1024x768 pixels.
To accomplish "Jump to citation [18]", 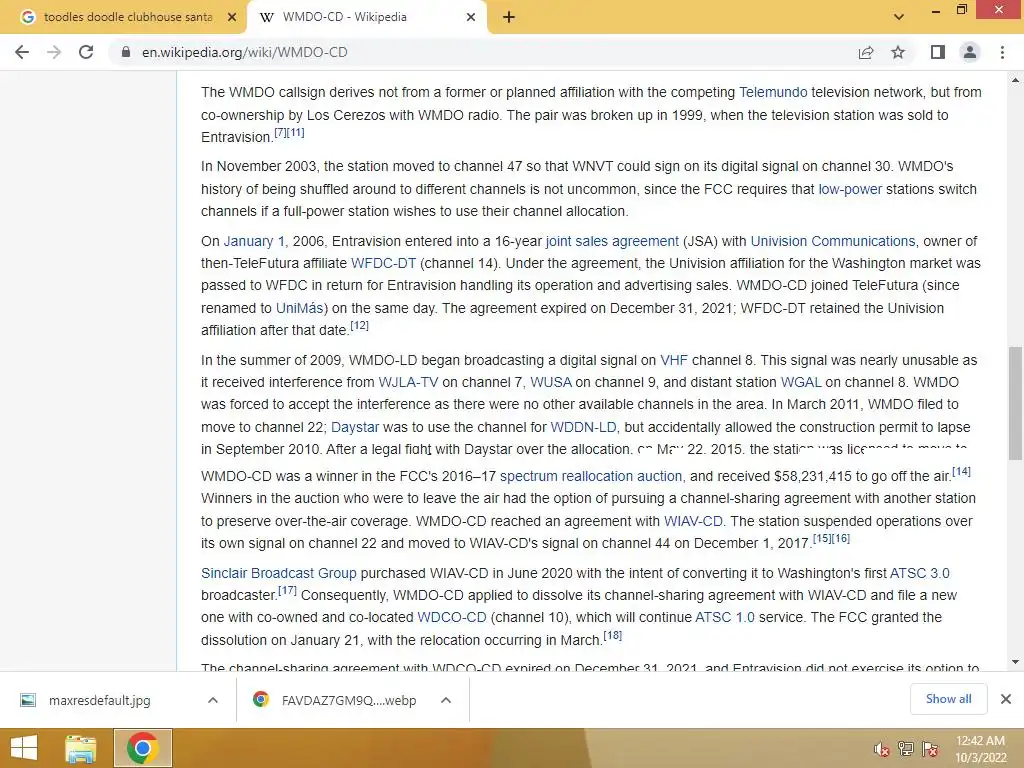I will 613,635.
